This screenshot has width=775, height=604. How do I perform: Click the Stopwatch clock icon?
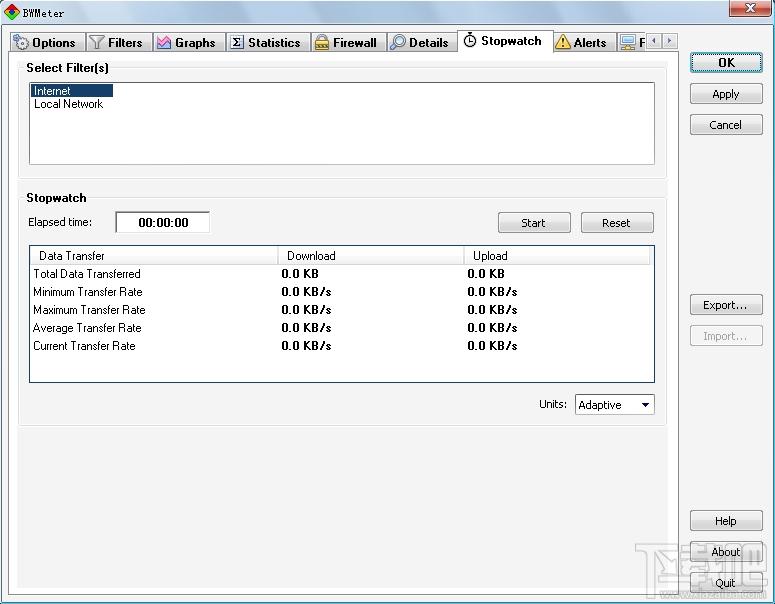click(x=470, y=41)
